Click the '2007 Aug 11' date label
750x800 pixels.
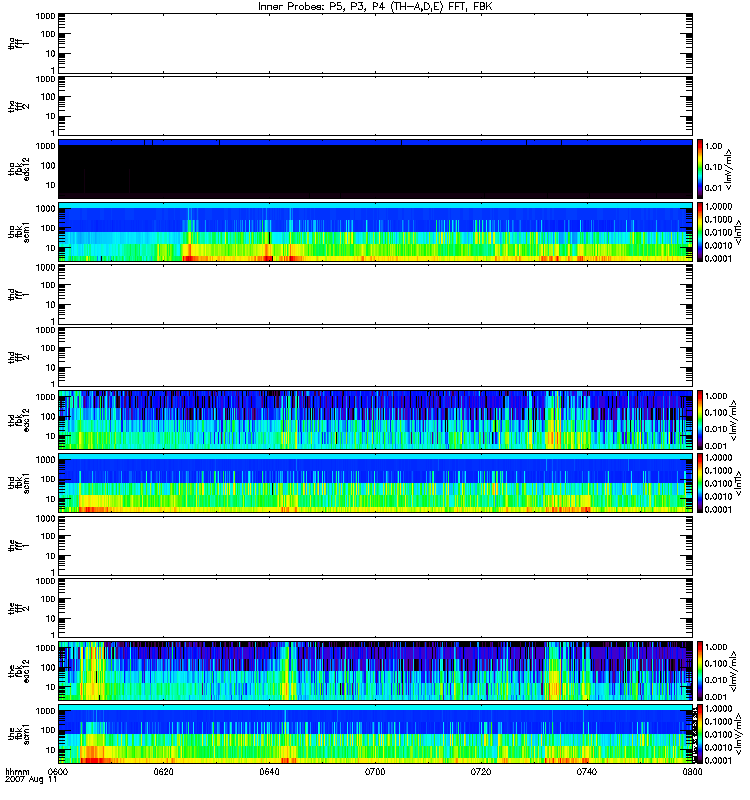31,780
